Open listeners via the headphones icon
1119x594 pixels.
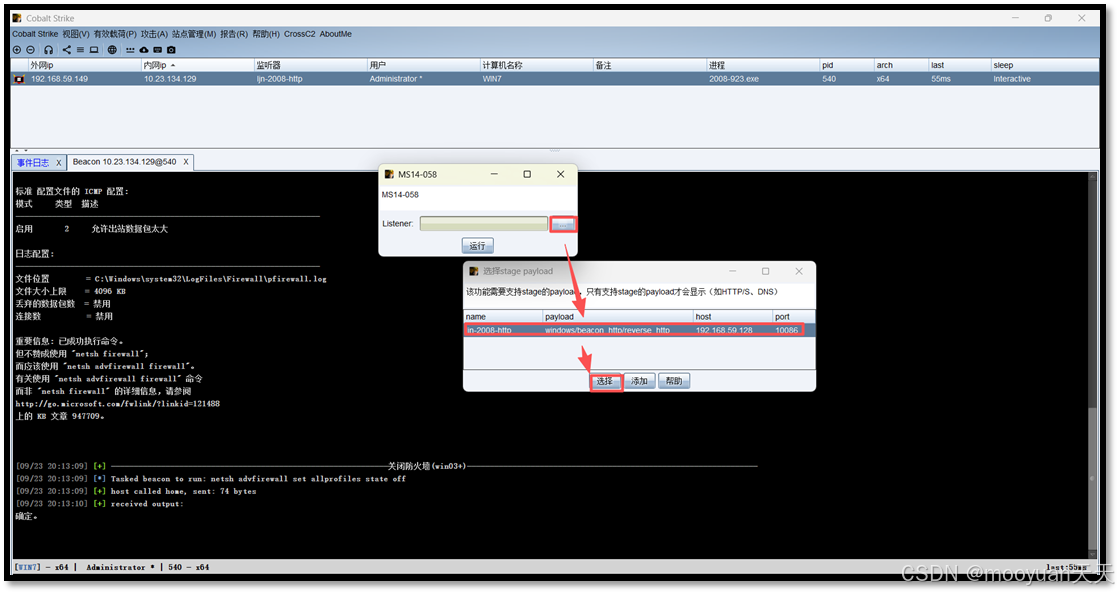(x=49, y=50)
